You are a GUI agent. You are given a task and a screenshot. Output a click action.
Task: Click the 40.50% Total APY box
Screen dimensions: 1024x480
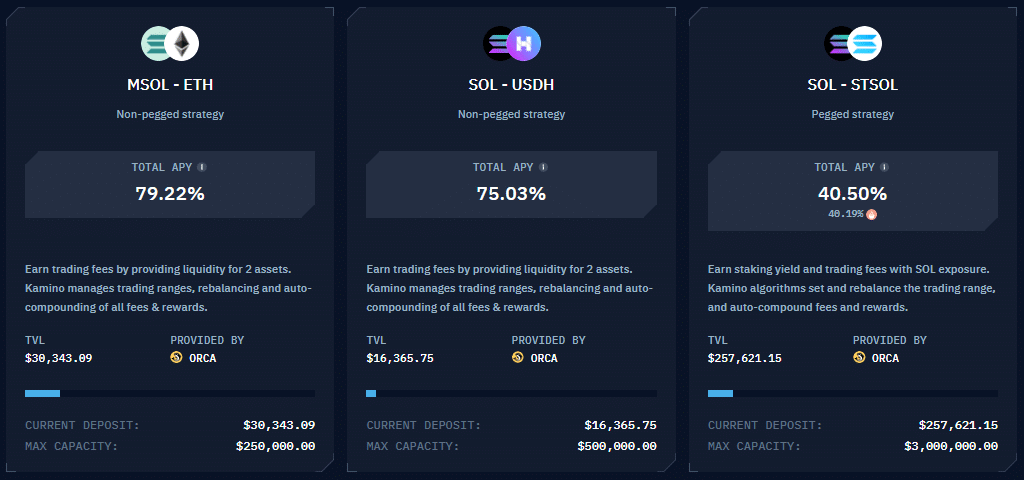(x=853, y=191)
